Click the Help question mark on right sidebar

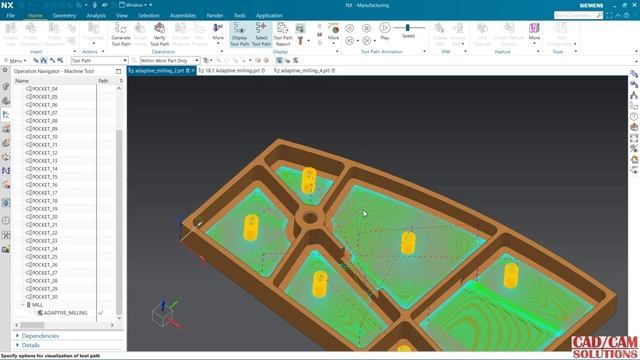(x=634, y=116)
